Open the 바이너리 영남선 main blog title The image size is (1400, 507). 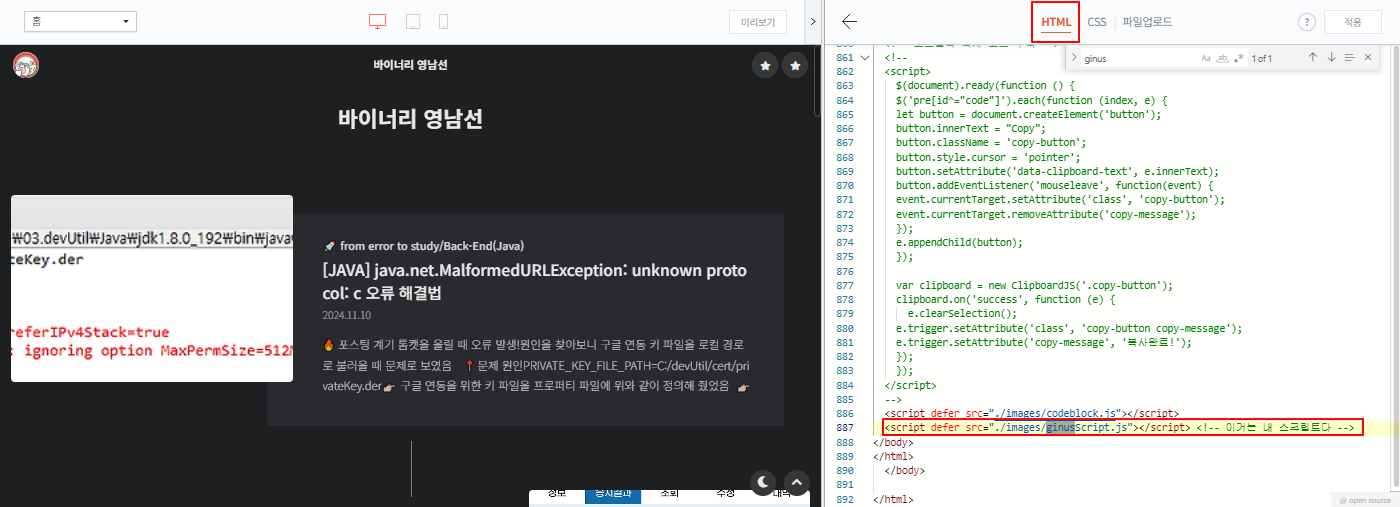410,120
